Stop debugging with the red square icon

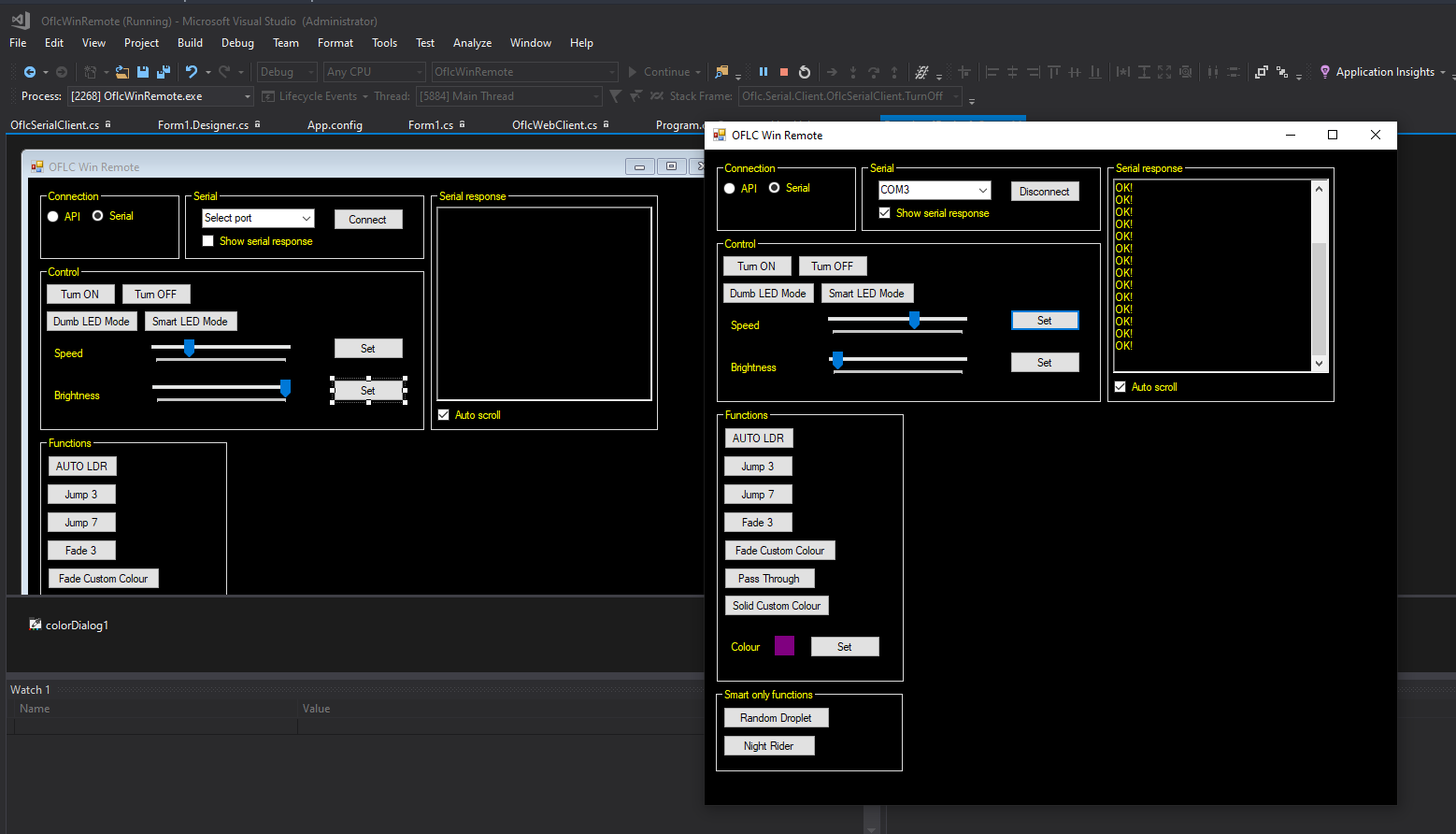click(x=784, y=72)
